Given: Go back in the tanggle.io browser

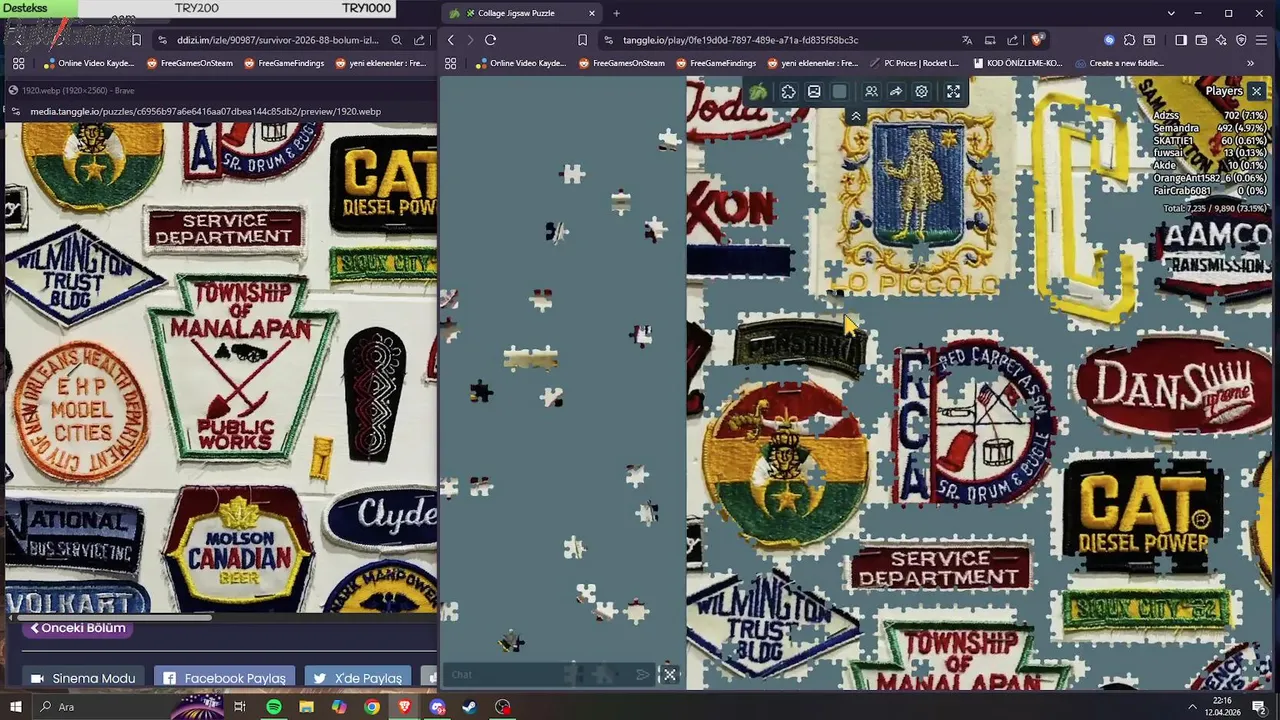Looking at the screenshot, I should coord(451,40).
